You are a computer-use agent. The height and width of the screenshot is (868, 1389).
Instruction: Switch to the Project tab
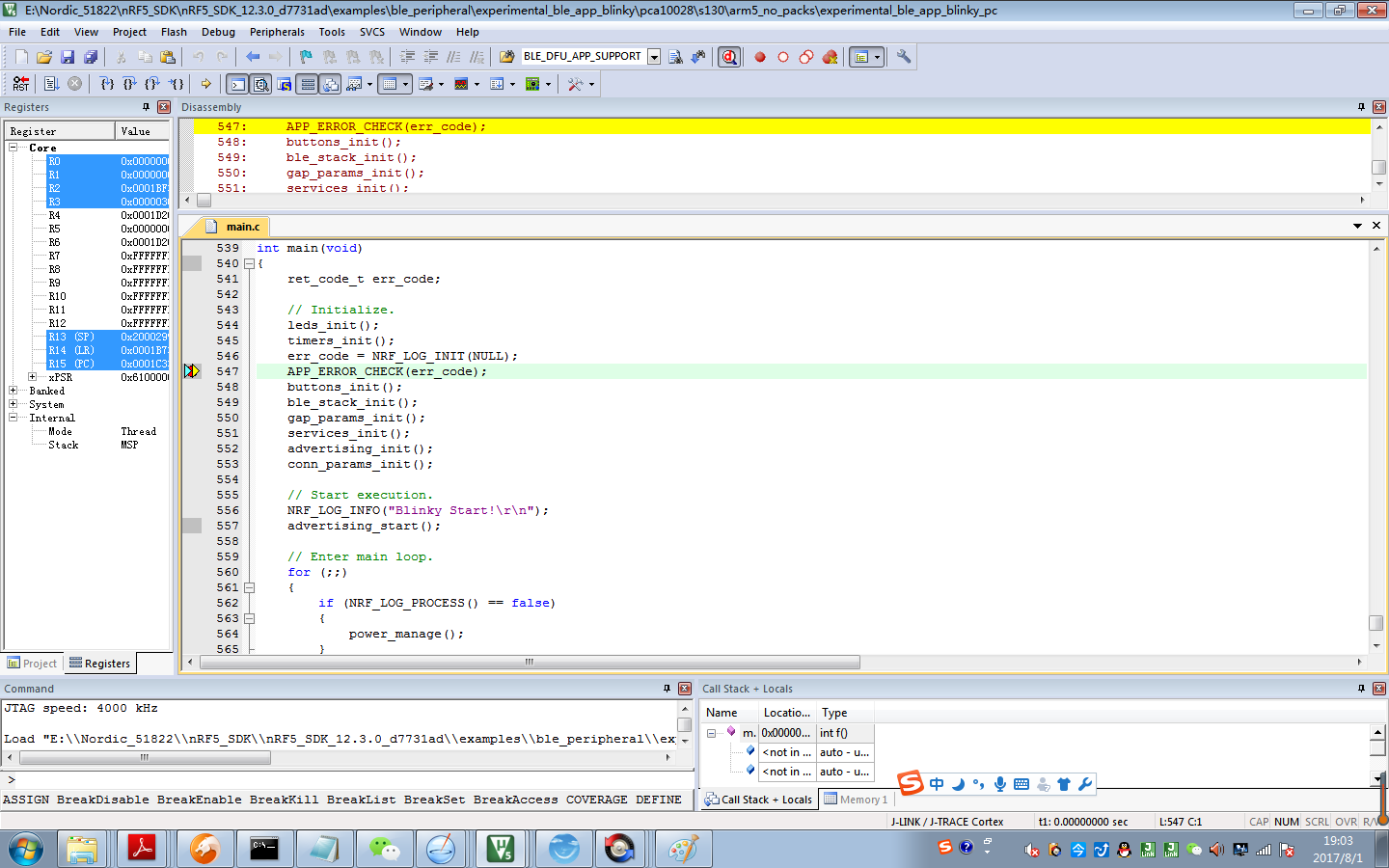tap(33, 664)
